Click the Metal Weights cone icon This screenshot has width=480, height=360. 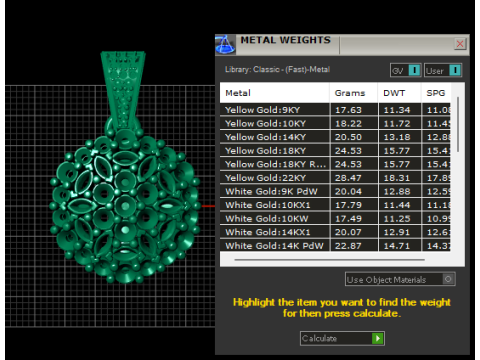(225, 45)
